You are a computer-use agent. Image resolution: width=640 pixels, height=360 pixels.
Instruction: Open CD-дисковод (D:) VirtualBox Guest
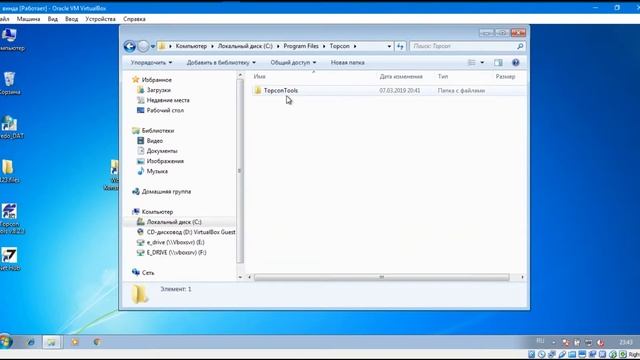coord(191,232)
